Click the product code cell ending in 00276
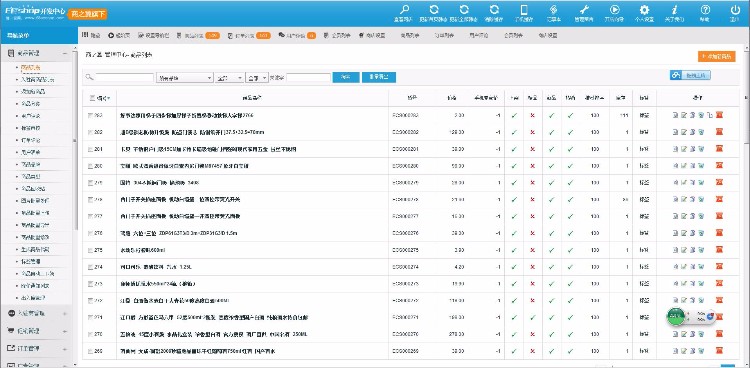Screen dimensions: 750x368 (405, 233)
